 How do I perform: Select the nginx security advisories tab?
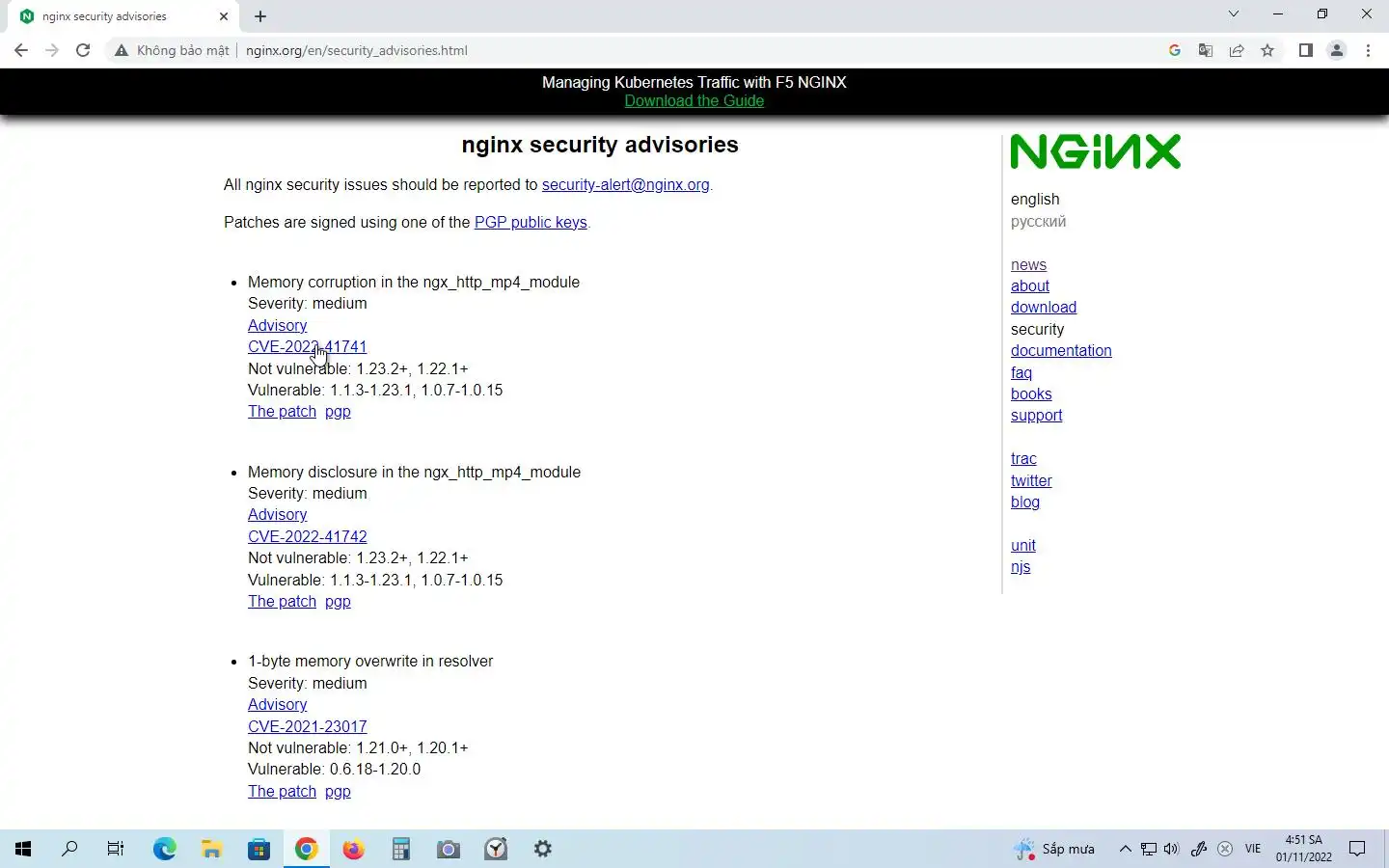(x=123, y=16)
